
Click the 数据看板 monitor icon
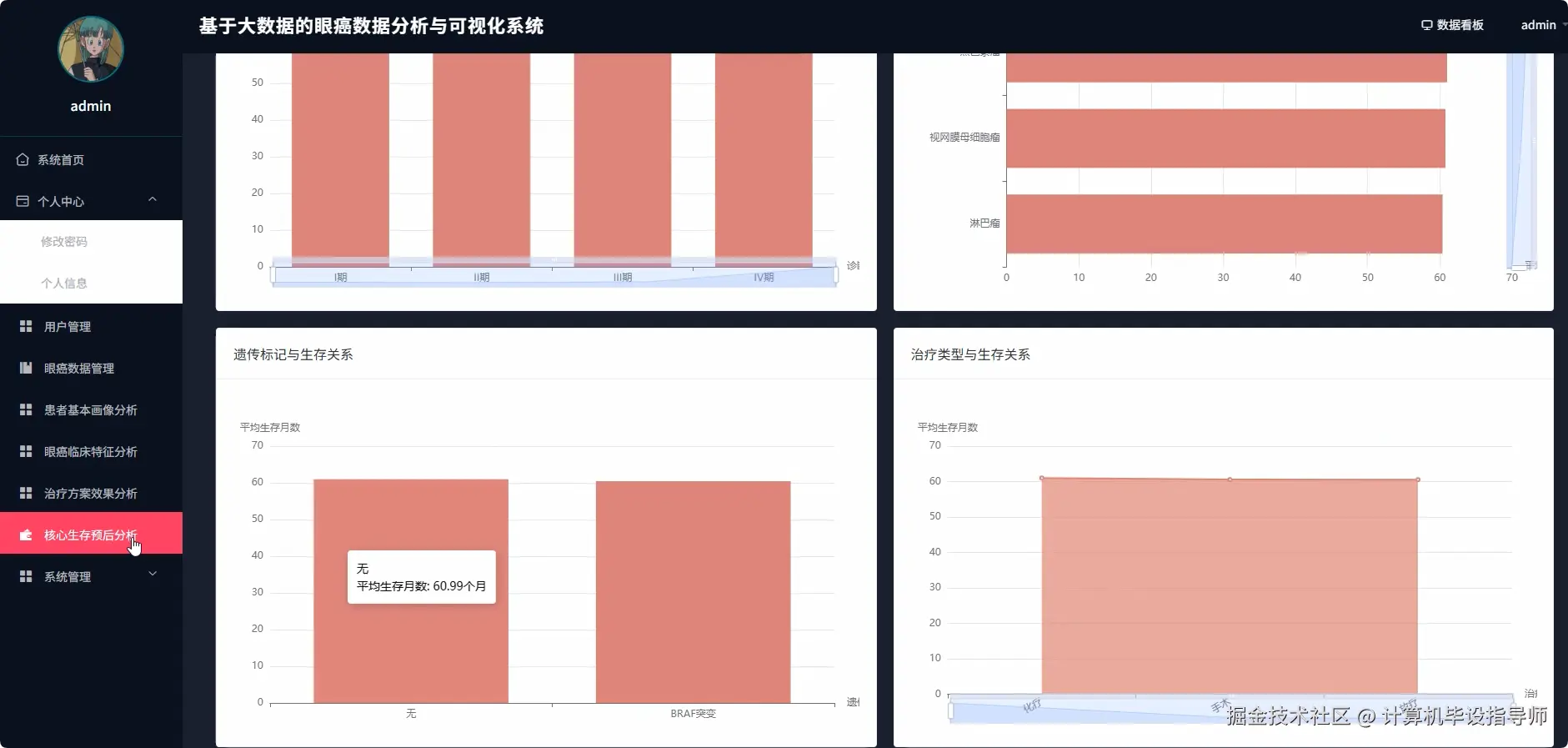pos(1426,25)
